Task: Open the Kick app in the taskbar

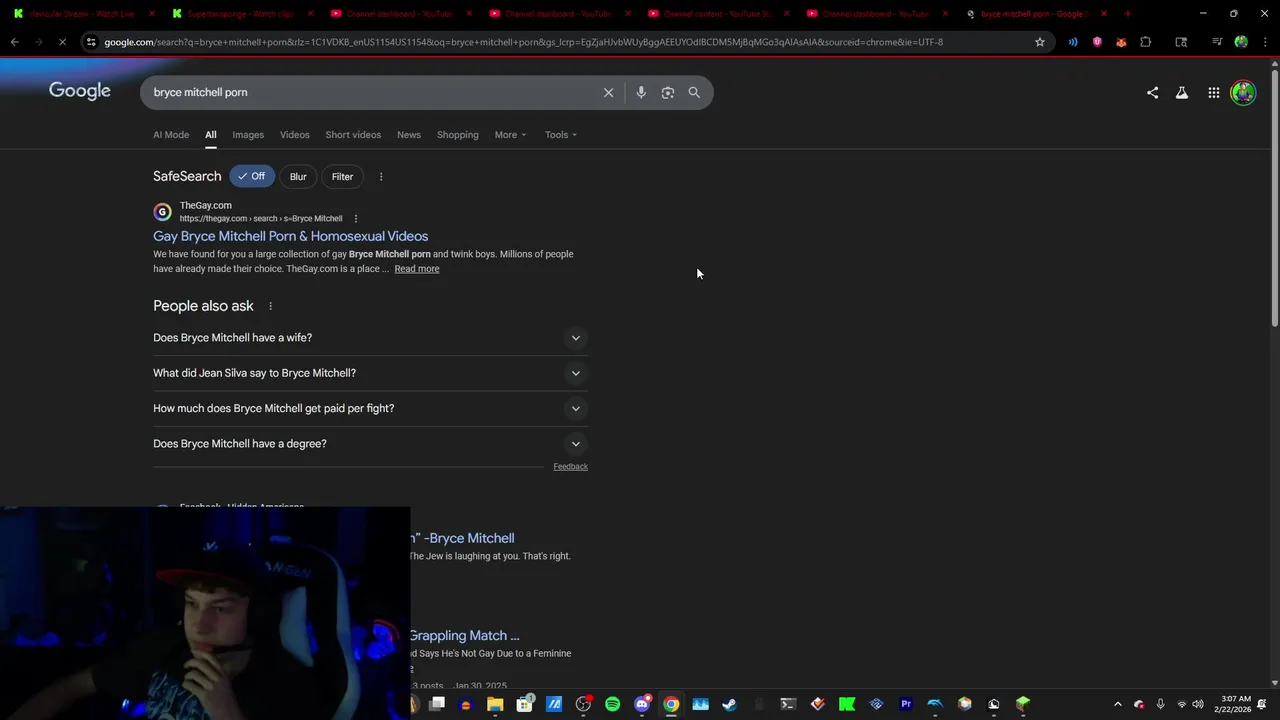Action: pyautogui.click(x=847, y=704)
